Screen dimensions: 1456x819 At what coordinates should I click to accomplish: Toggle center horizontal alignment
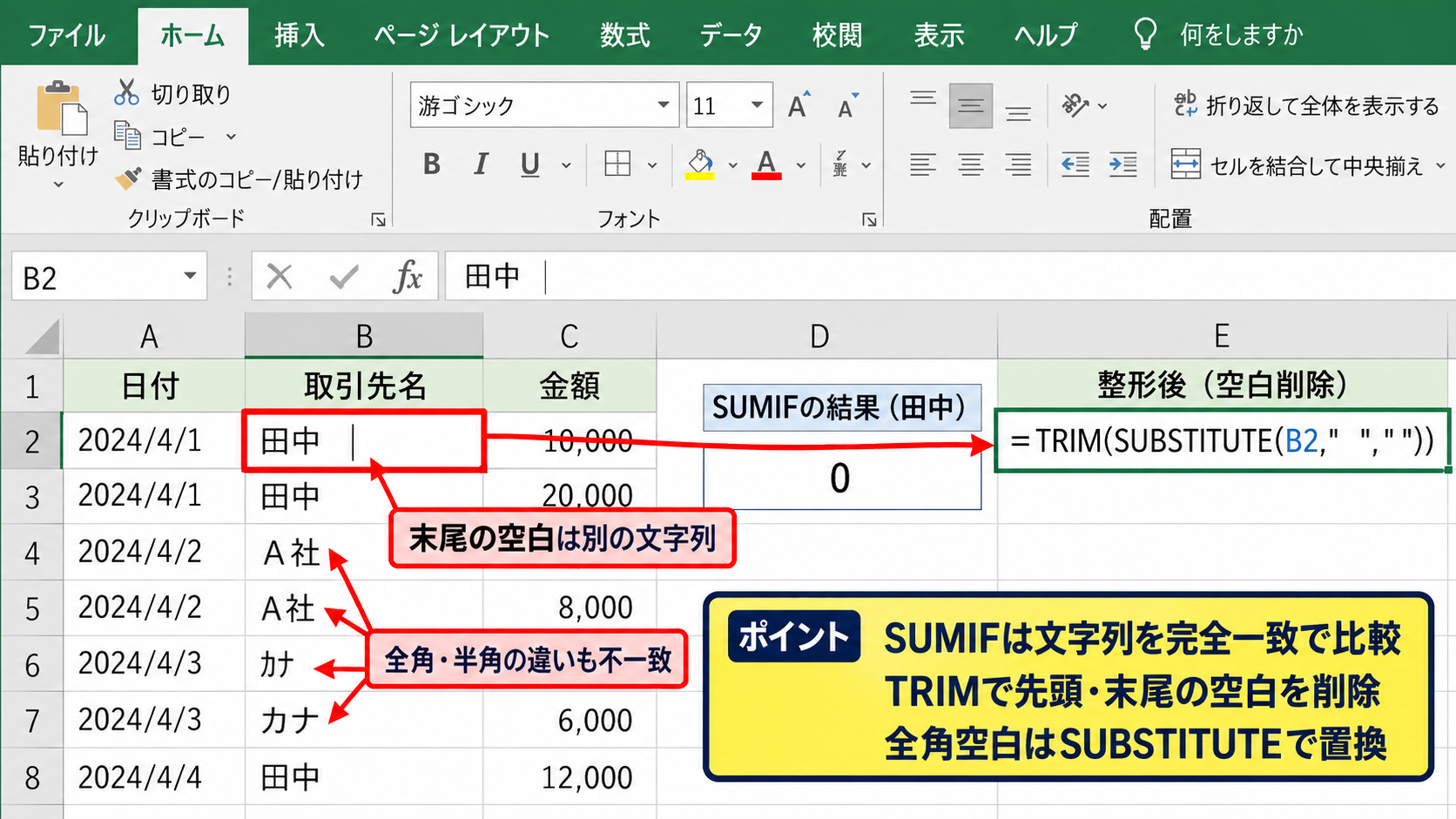click(x=971, y=164)
